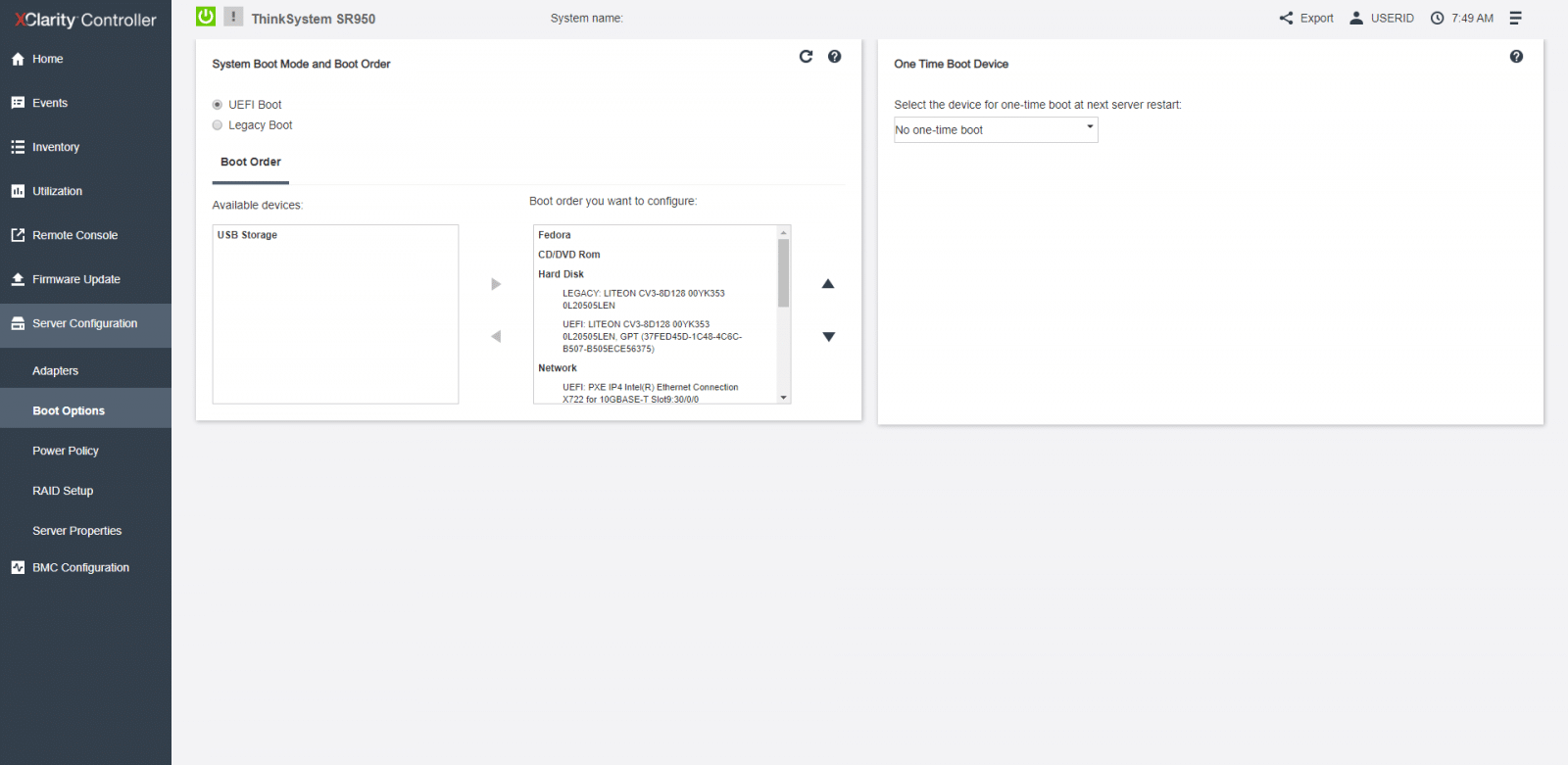The height and width of the screenshot is (765, 1568).
Task: Click the Export share icon
Action: coord(1286,18)
